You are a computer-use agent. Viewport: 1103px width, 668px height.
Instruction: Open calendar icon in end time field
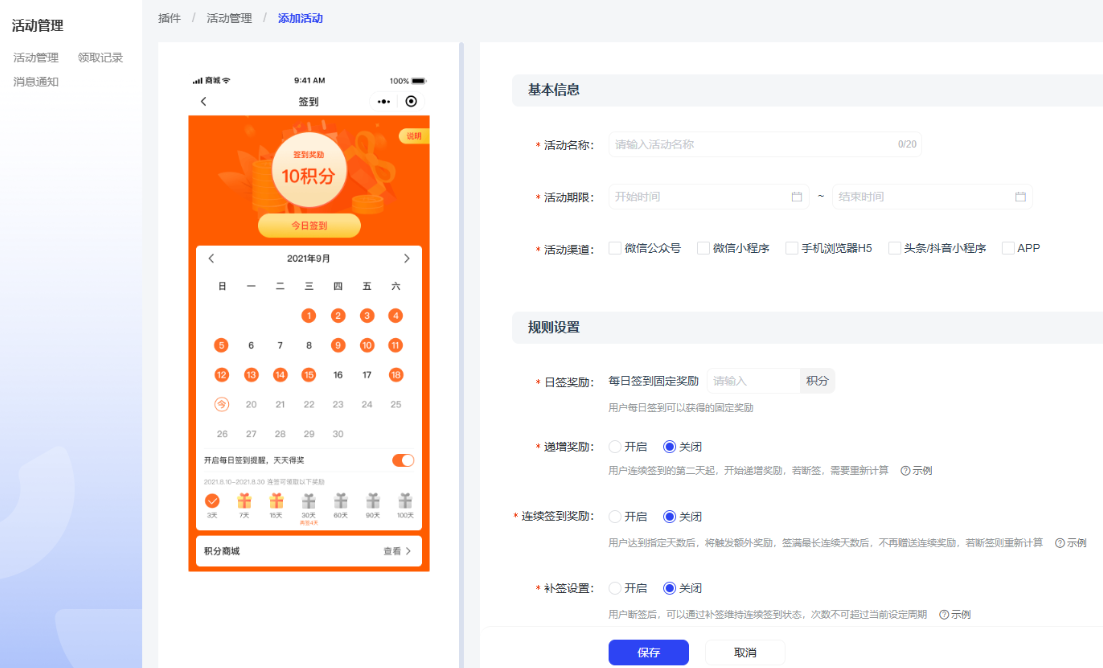(1020, 197)
